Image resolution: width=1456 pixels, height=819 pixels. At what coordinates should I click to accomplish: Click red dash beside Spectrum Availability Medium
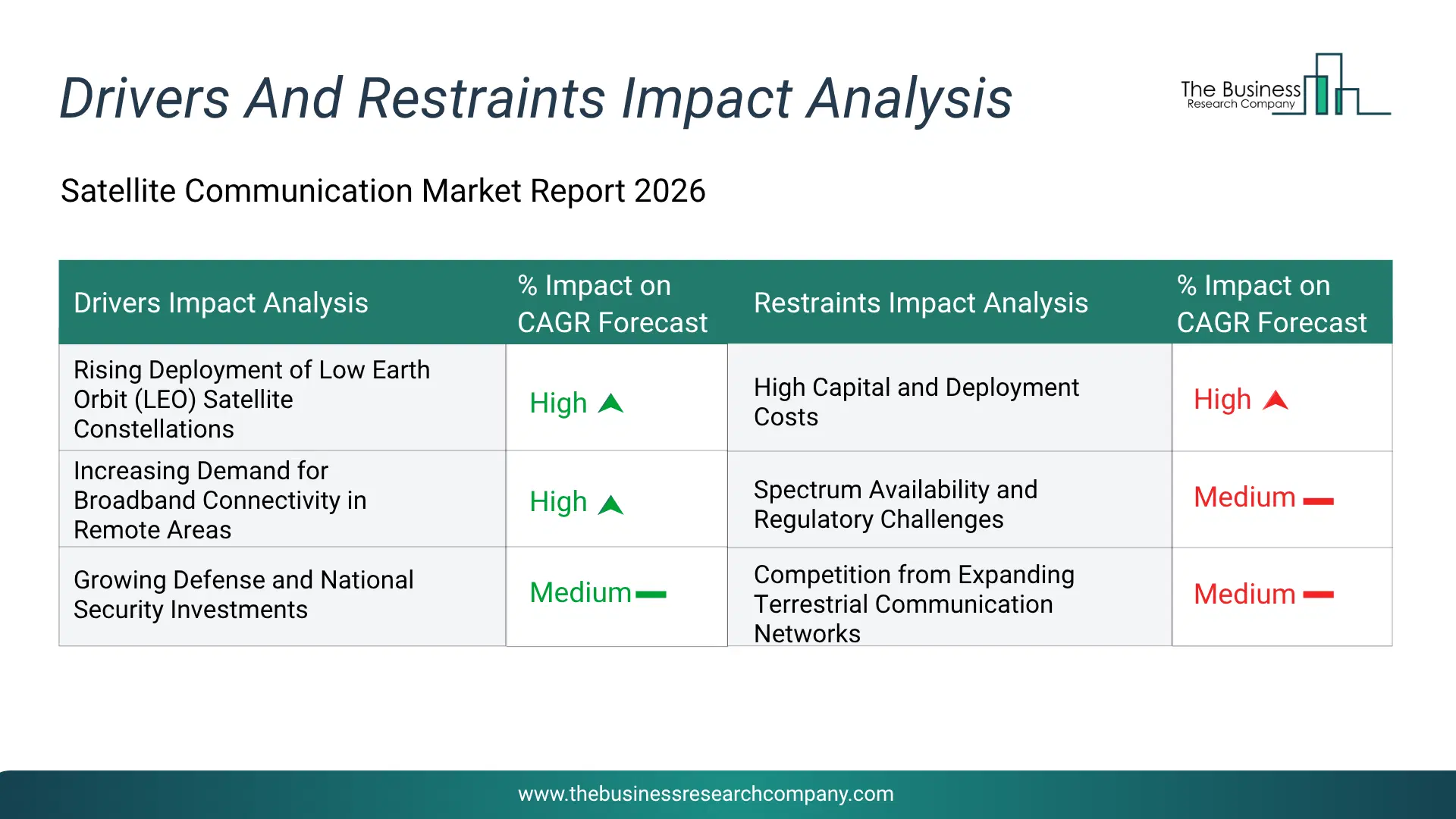(1318, 501)
